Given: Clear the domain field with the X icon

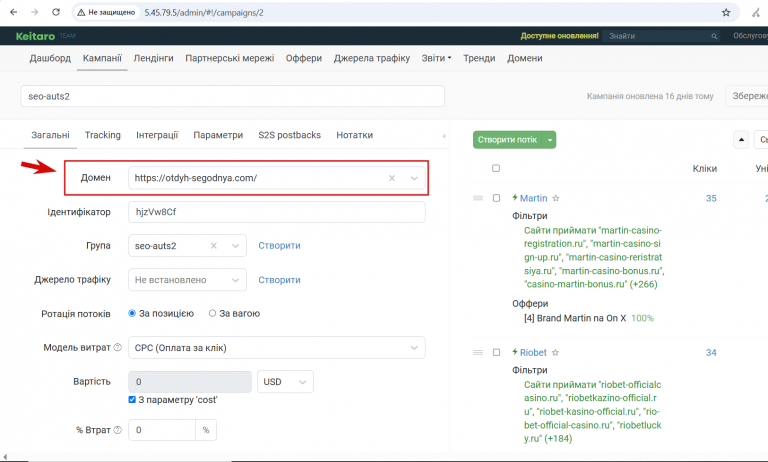Looking at the screenshot, I should [392, 178].
